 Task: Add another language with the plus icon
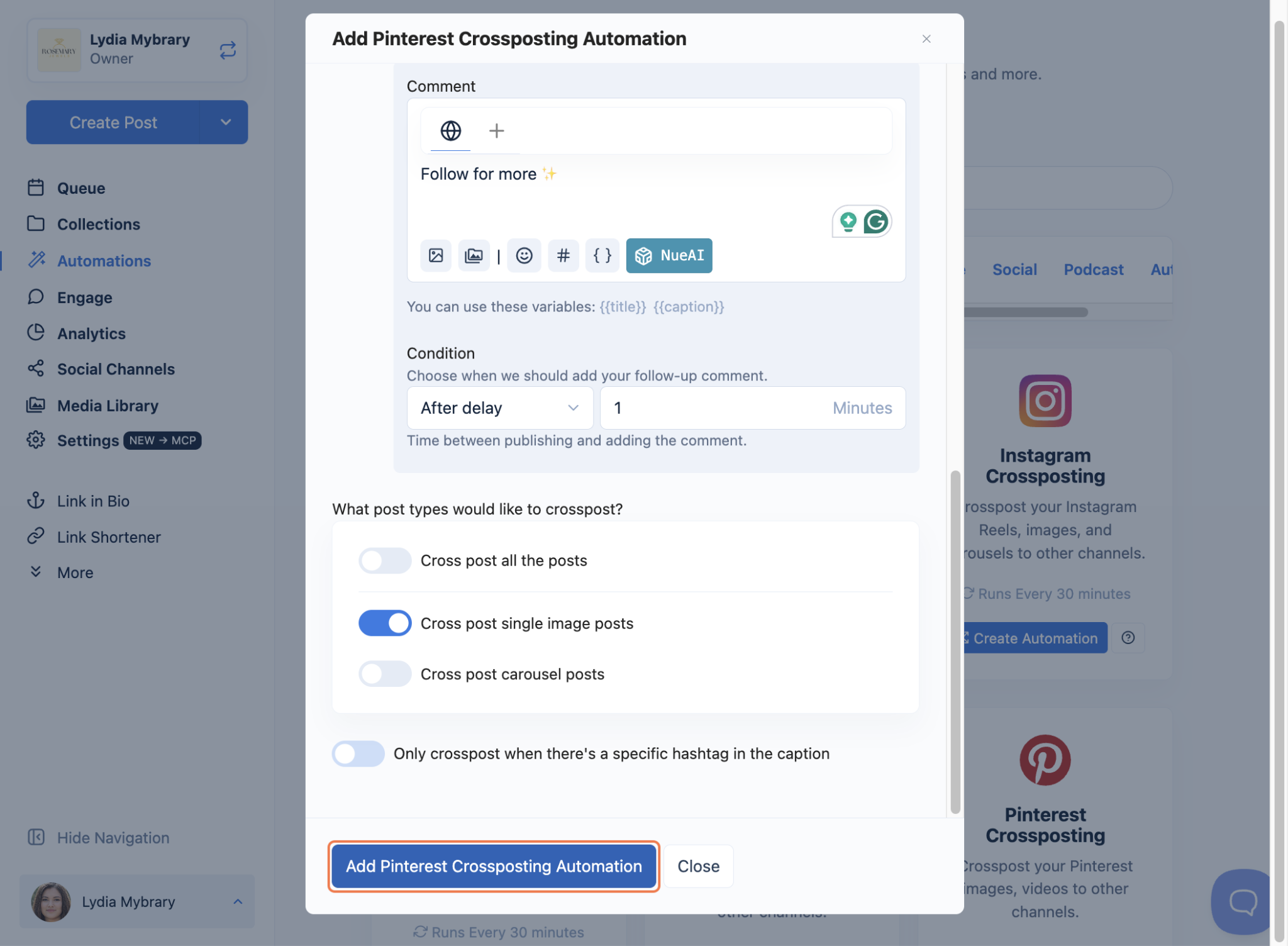pyautogui.click(x=496, y=131)
